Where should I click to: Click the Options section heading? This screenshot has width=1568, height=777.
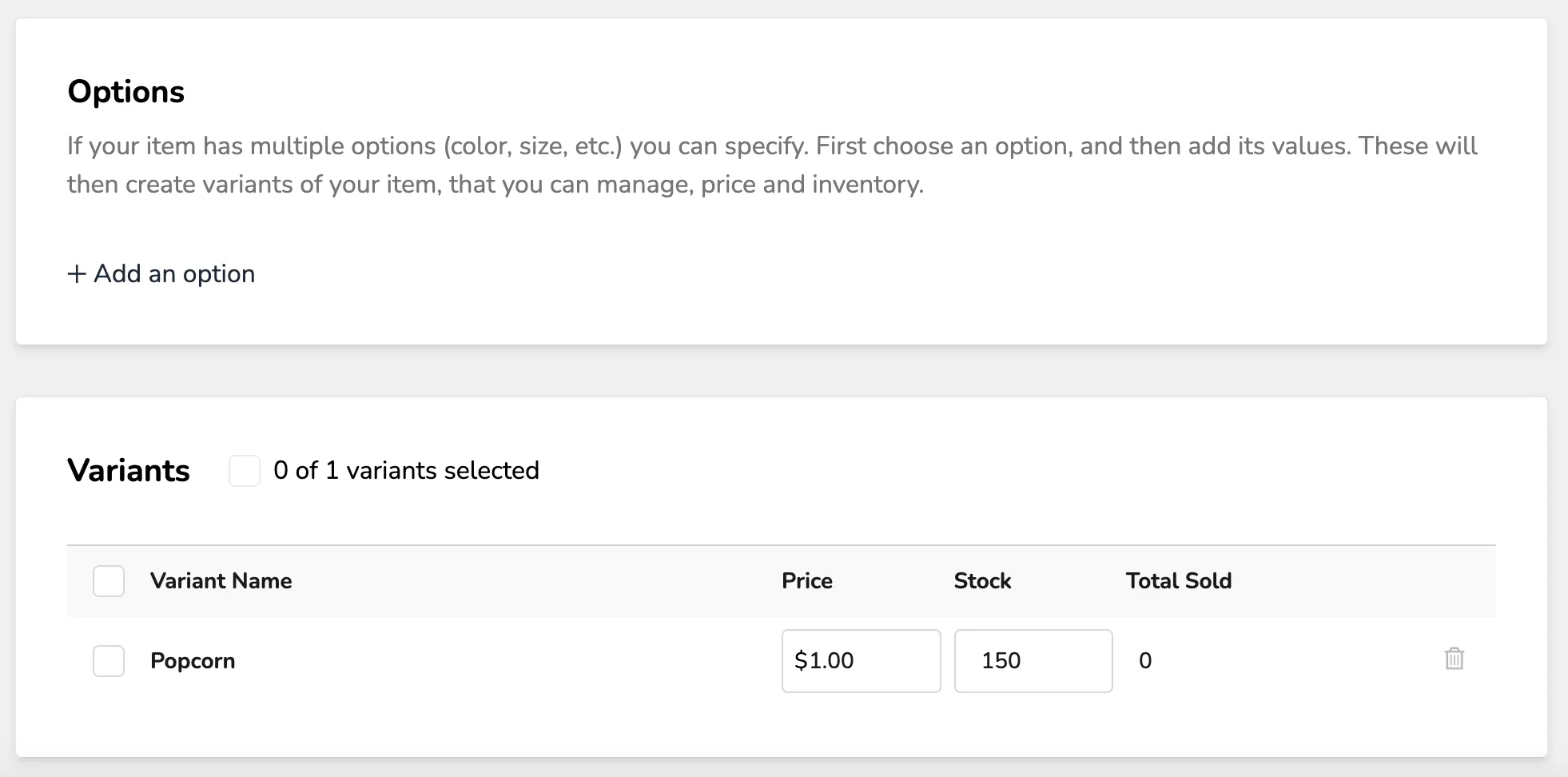(x=126, y=92)
